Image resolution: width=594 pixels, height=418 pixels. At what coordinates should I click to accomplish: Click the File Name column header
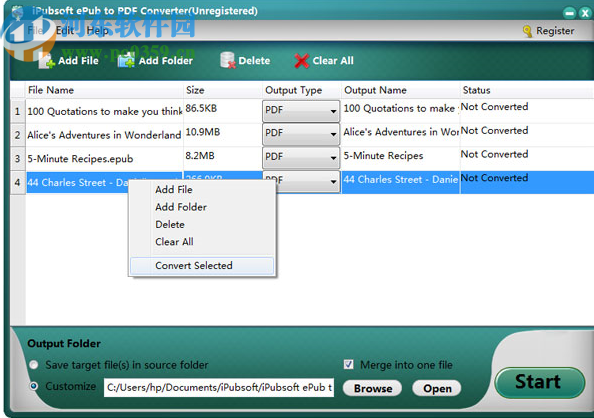point(105,90)
